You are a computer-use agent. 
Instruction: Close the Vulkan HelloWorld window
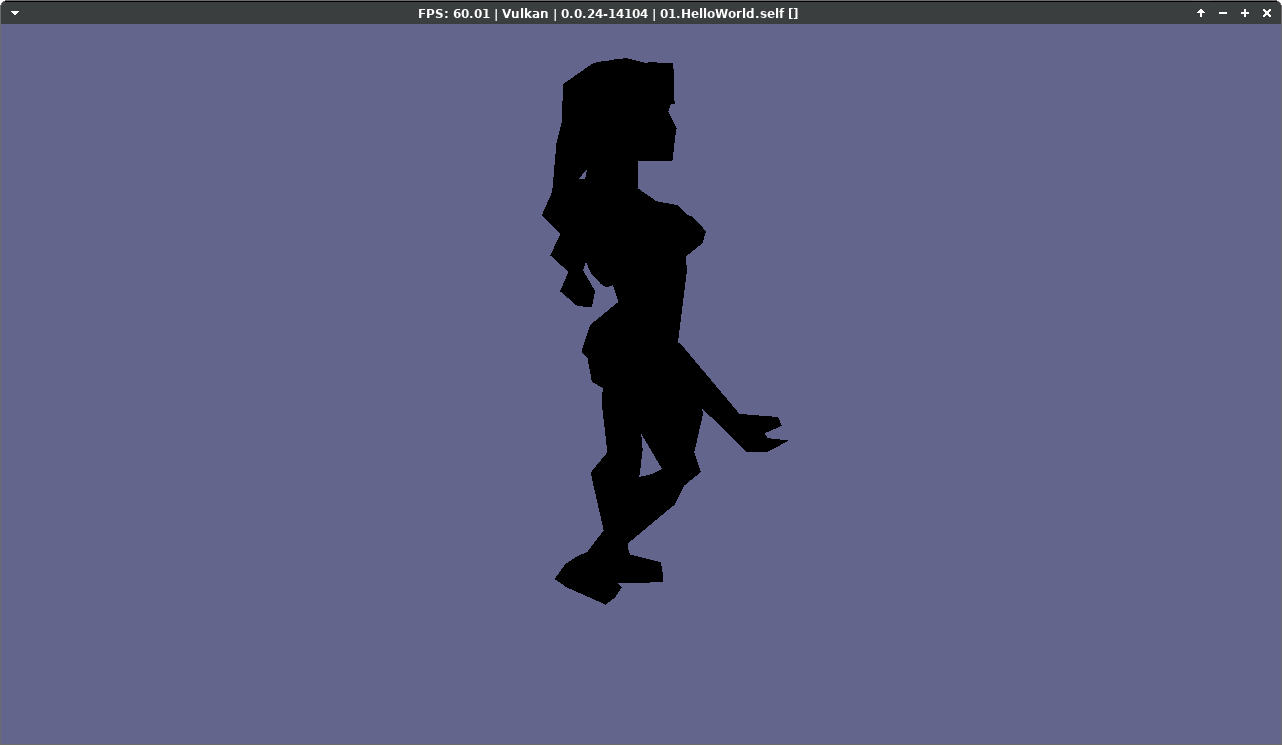pyautogui.click(x=1267, y=13)
